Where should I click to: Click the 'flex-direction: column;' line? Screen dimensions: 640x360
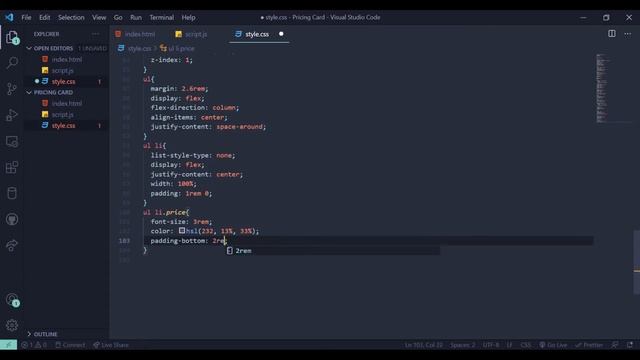pyautogui.click(x=195, y=108)
